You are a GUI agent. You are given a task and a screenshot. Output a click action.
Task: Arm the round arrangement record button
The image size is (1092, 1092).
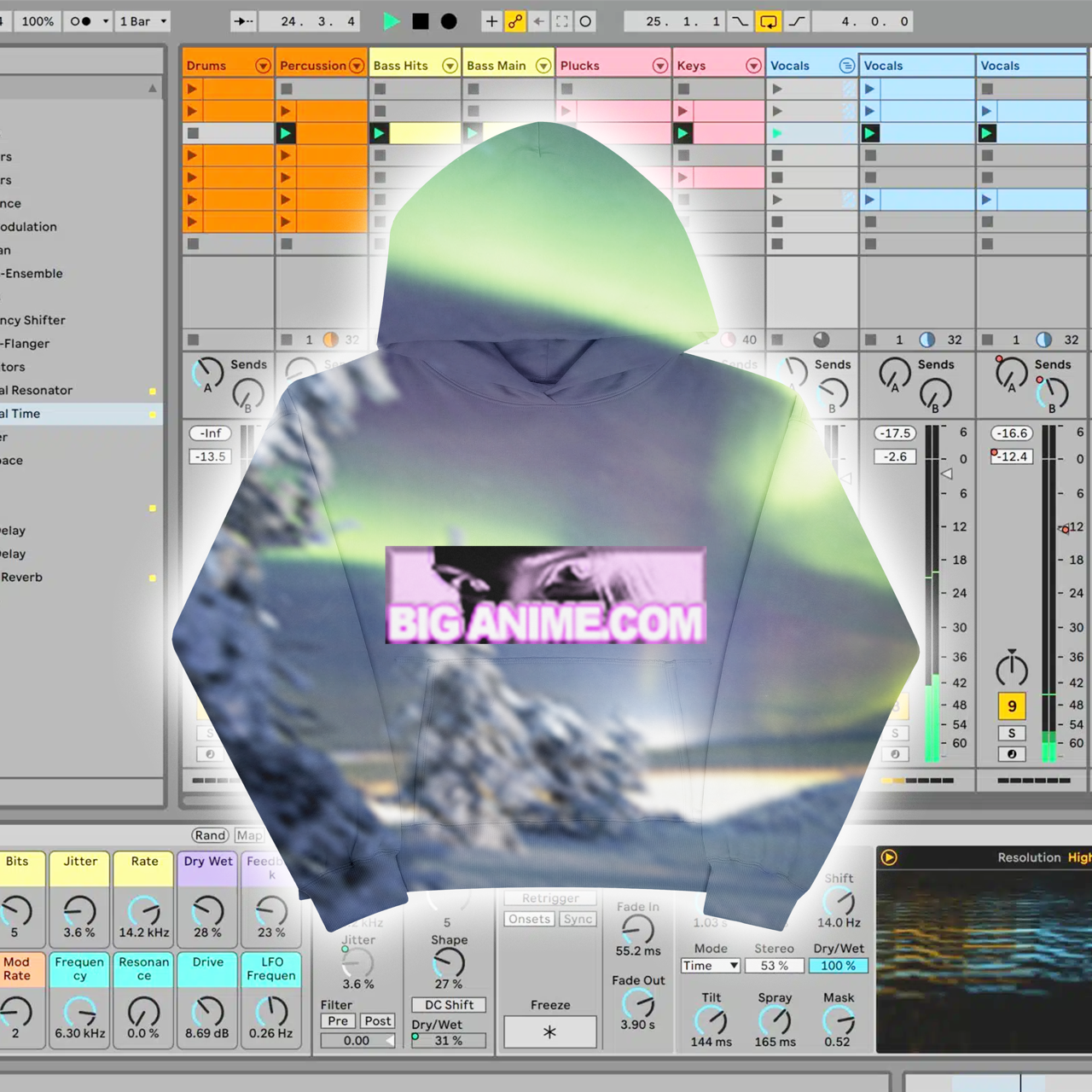pos(449,21)
